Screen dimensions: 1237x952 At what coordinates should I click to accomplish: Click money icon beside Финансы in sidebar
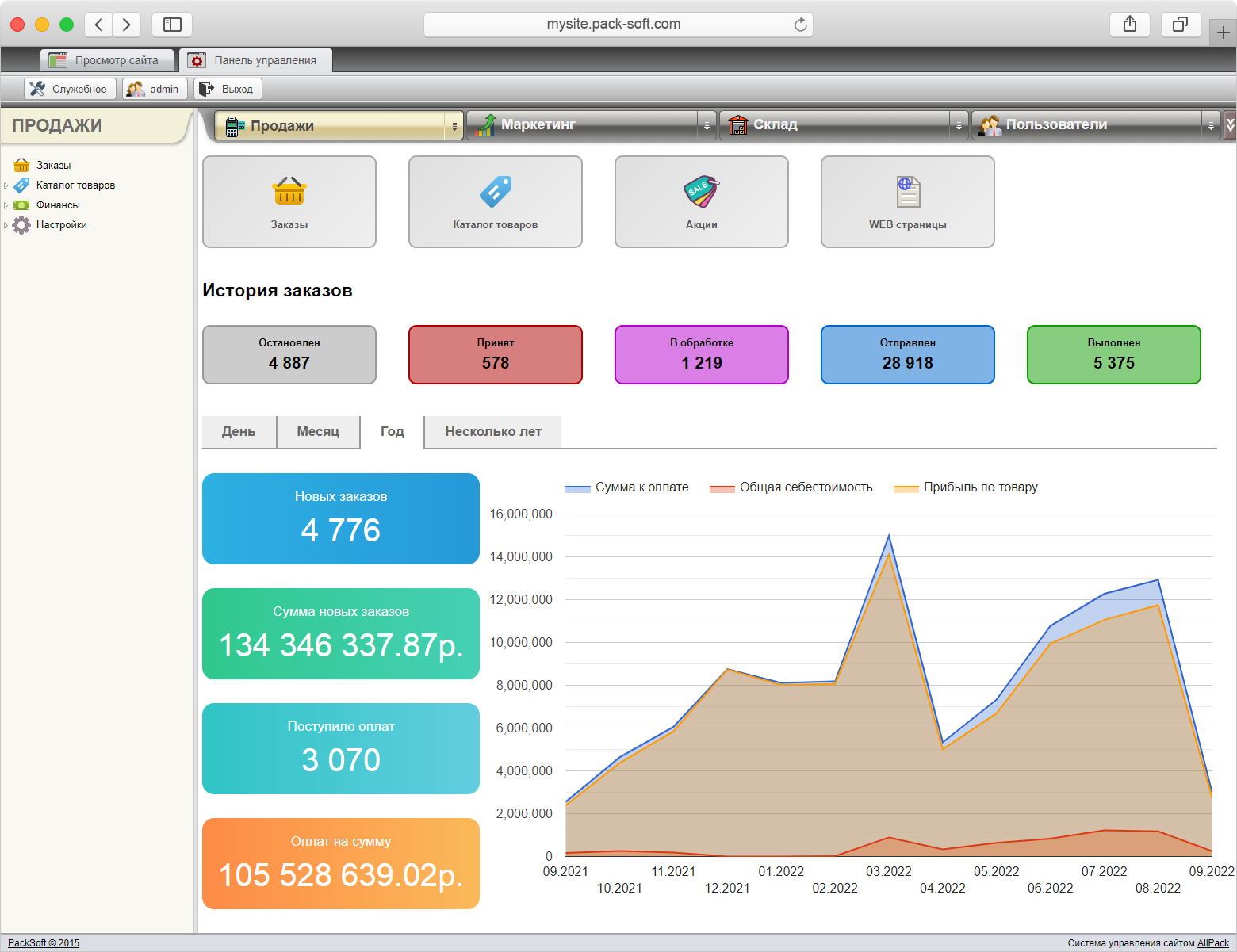coord(21,205)
